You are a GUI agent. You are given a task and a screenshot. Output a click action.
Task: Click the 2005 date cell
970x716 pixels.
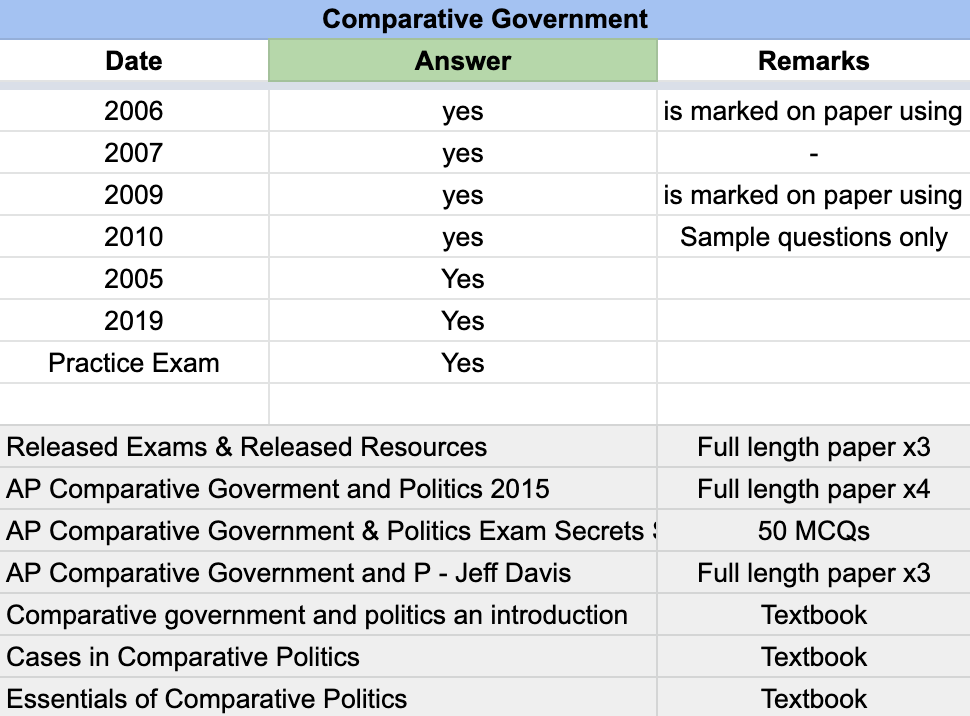click(x=134, y=279)
